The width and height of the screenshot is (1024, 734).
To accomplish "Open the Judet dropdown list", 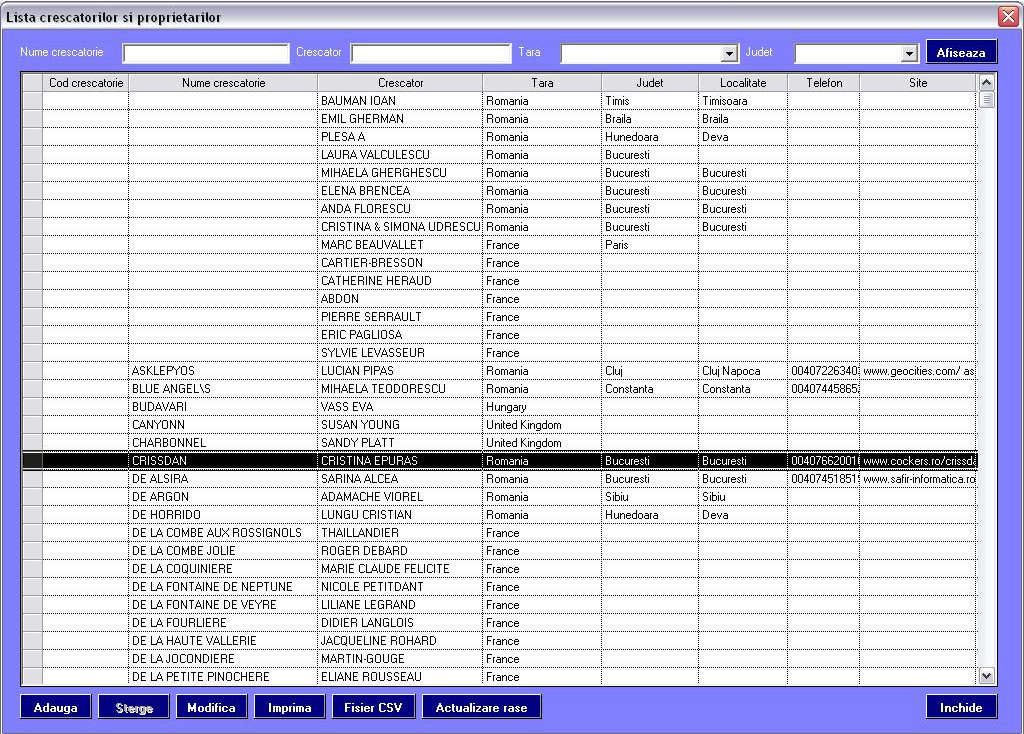I will coord(909,54).
